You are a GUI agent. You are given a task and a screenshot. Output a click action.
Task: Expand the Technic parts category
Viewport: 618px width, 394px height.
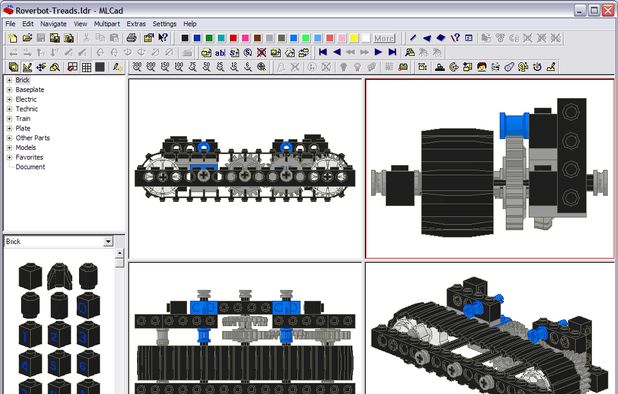click(9, 109)
